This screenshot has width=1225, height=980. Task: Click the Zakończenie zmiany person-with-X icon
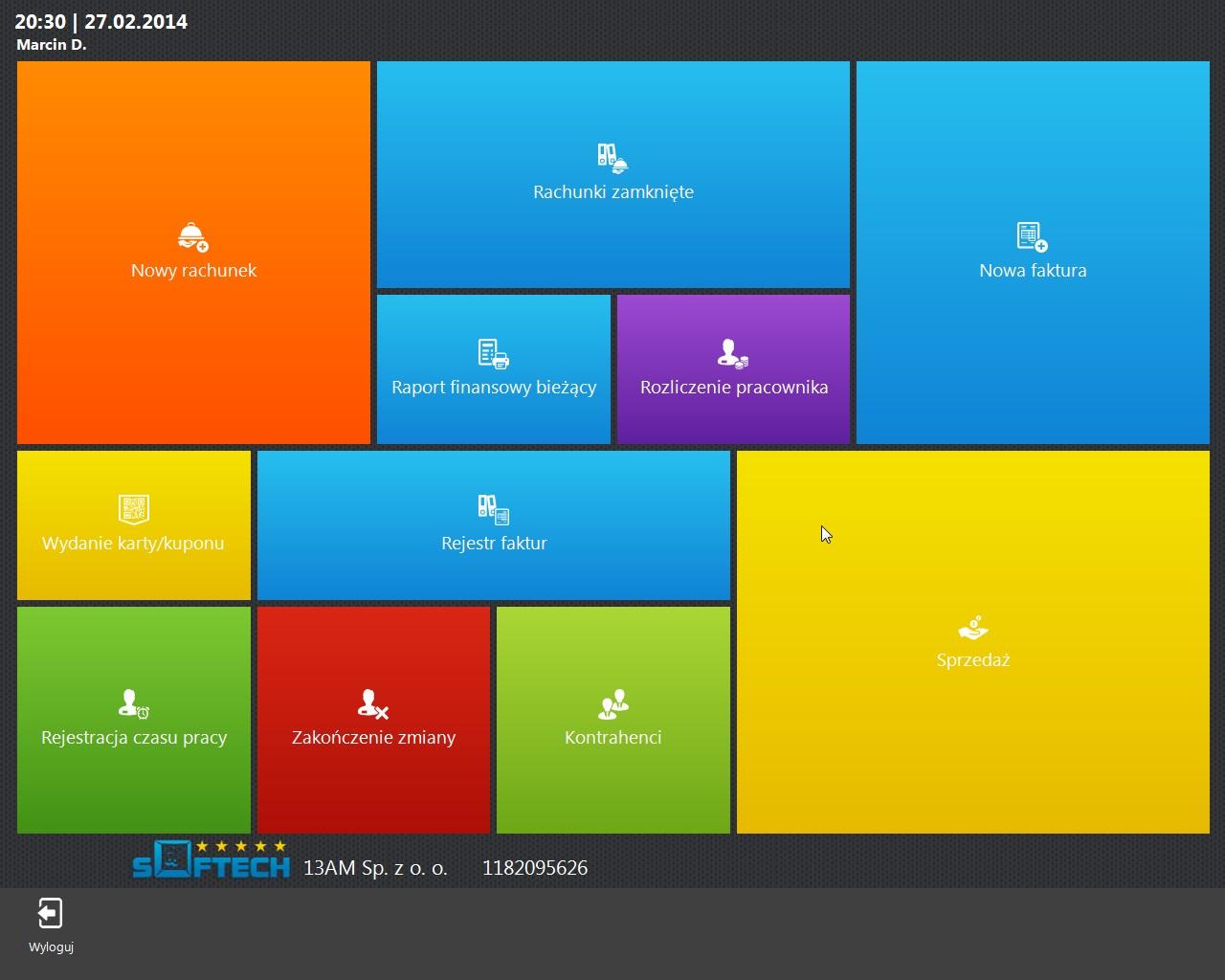click(x=372, y=704)
